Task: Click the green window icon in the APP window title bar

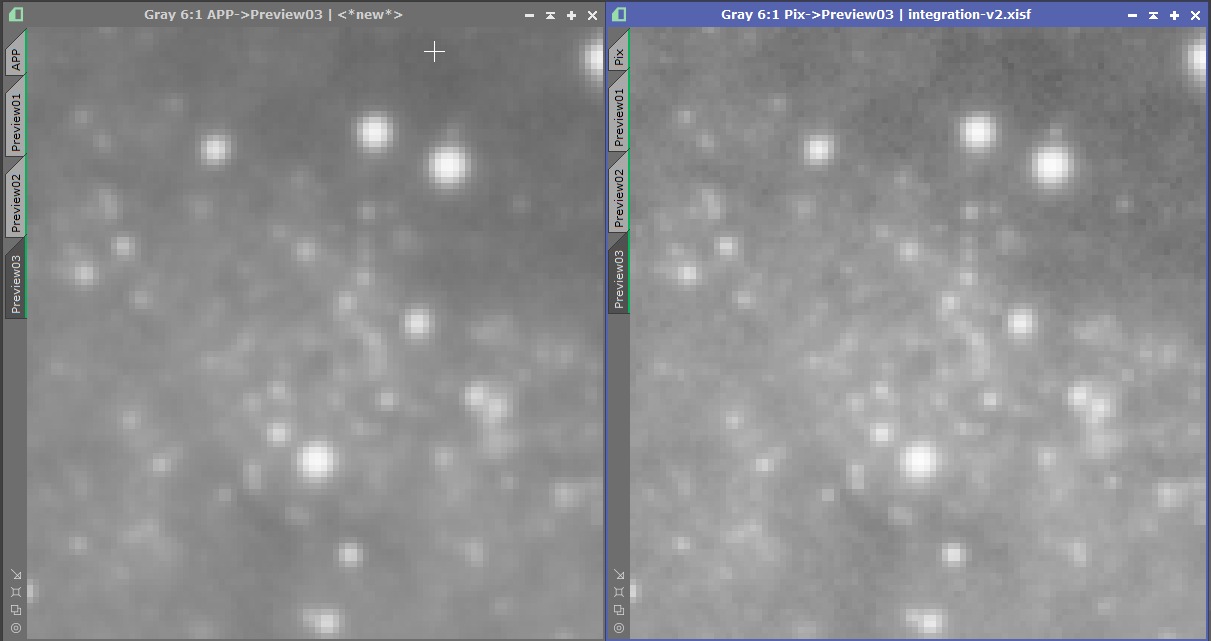Action: (x=15, y=15)
